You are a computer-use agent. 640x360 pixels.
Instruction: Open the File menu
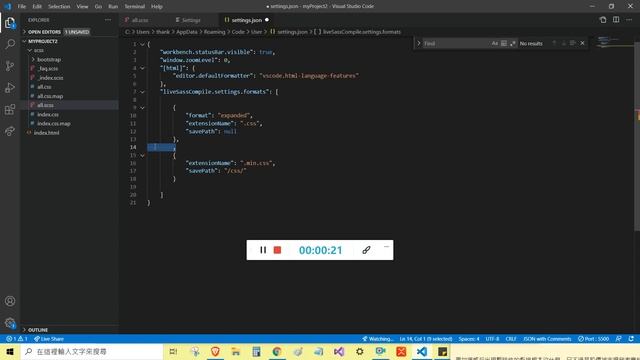point(22,6)
